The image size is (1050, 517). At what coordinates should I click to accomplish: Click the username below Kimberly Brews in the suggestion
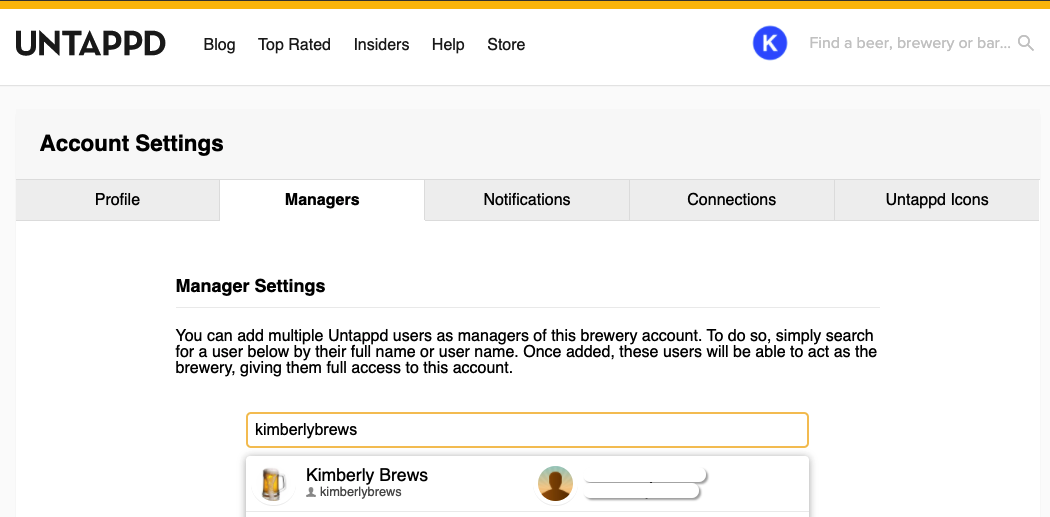point(360,493)
